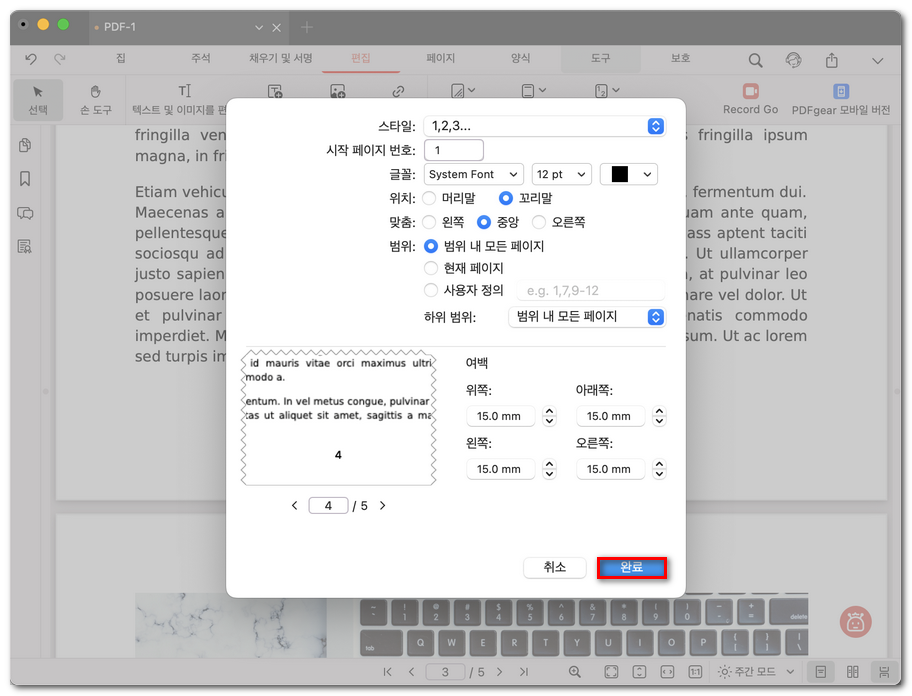Select the 머리말 radio button
The width and height of the screenshot is (912, 696).
430,198
